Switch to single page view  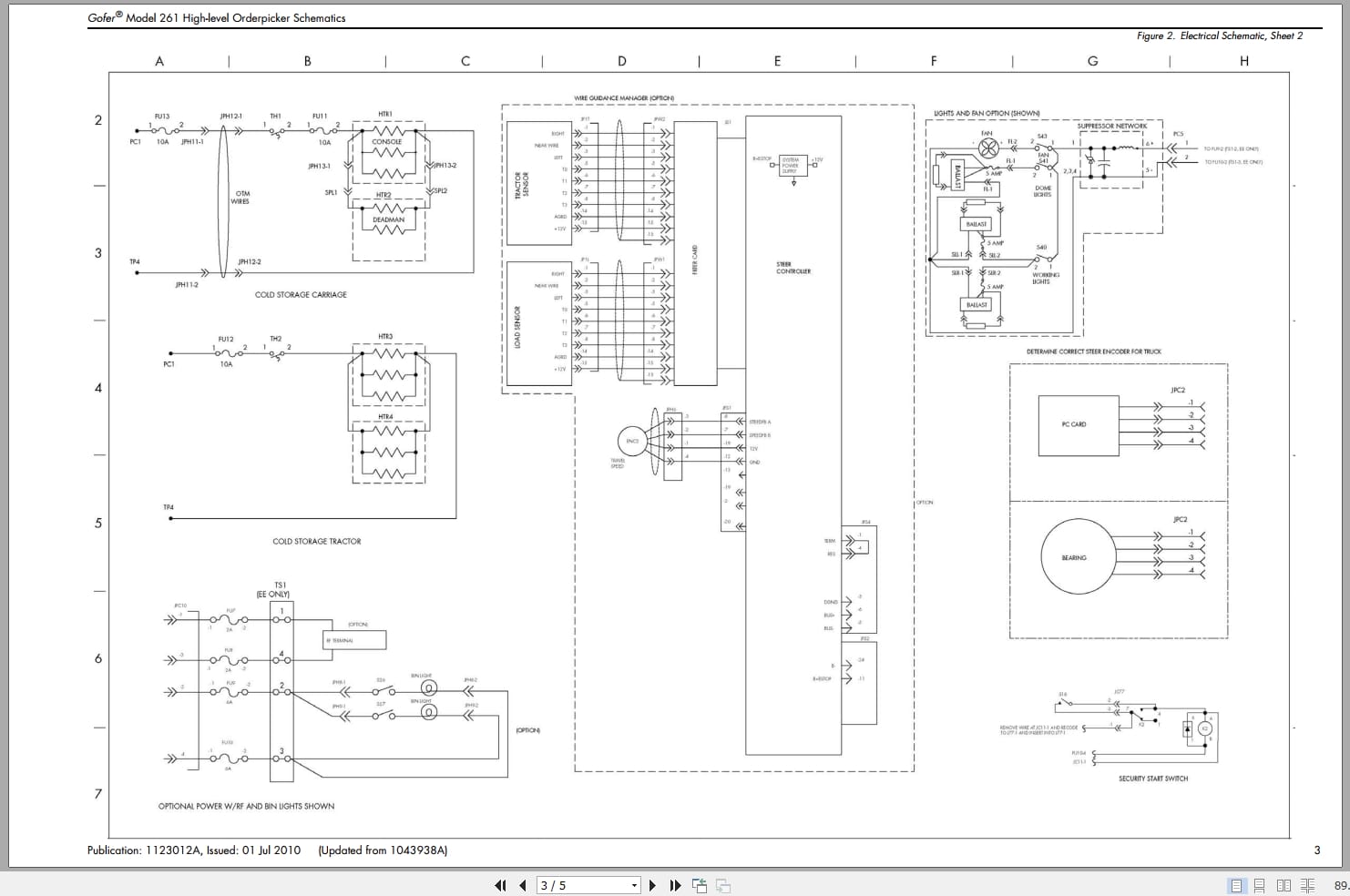click(1236, 885)
